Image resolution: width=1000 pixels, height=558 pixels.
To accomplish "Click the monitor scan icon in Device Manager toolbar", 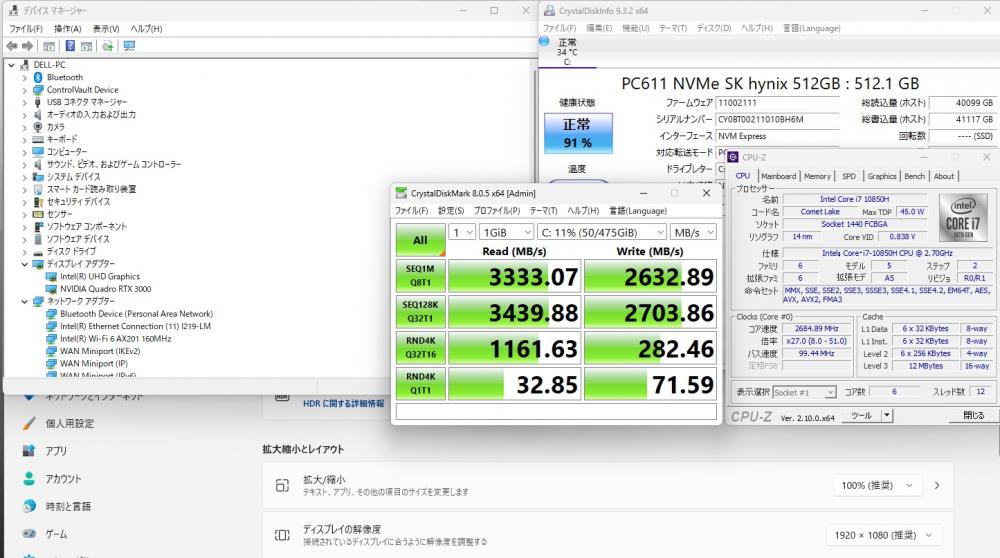I will (129, 46).
